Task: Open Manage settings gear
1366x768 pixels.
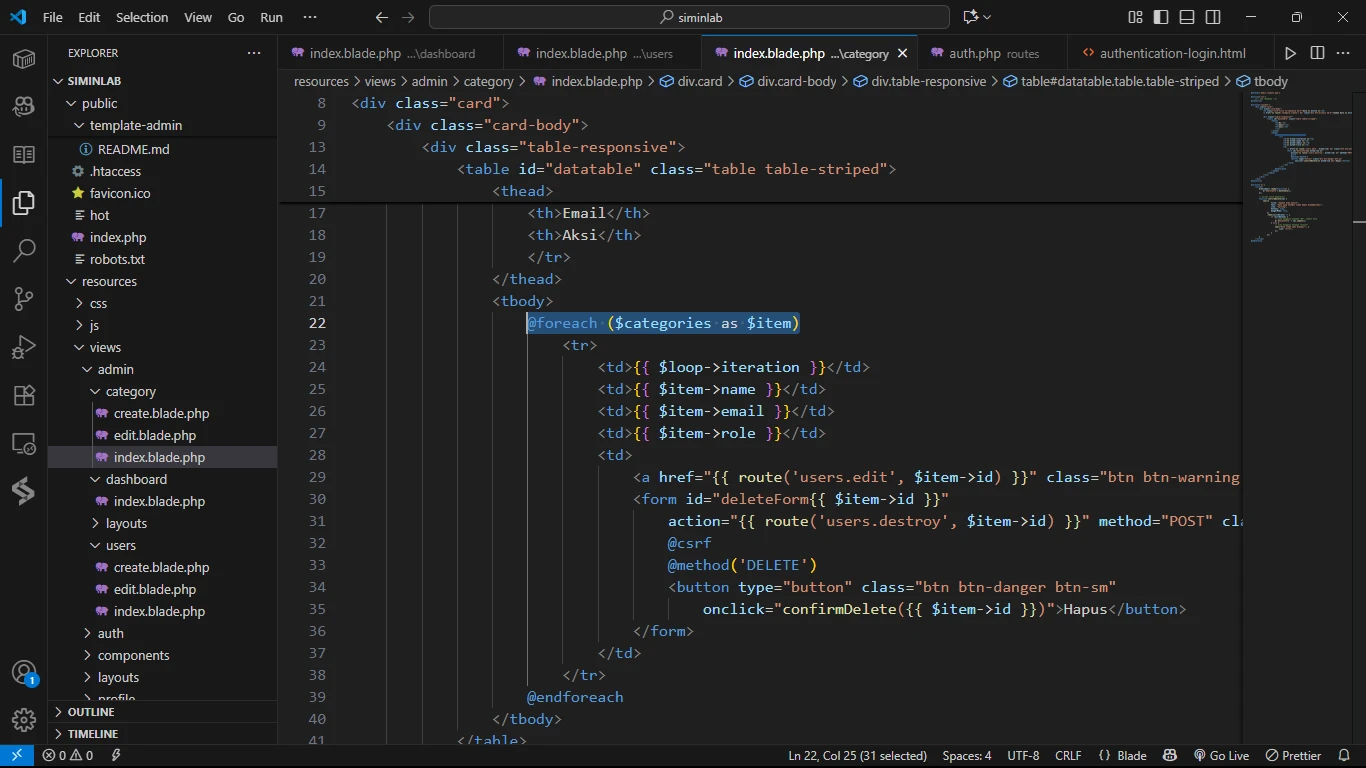Action: (24, 720)
